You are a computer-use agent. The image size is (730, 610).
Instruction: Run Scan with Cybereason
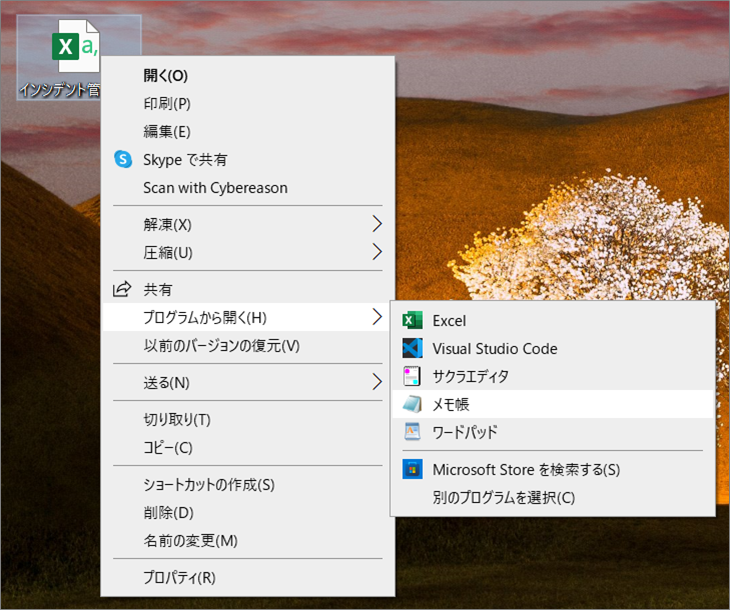pyautogui.click(x=215, y=188)
